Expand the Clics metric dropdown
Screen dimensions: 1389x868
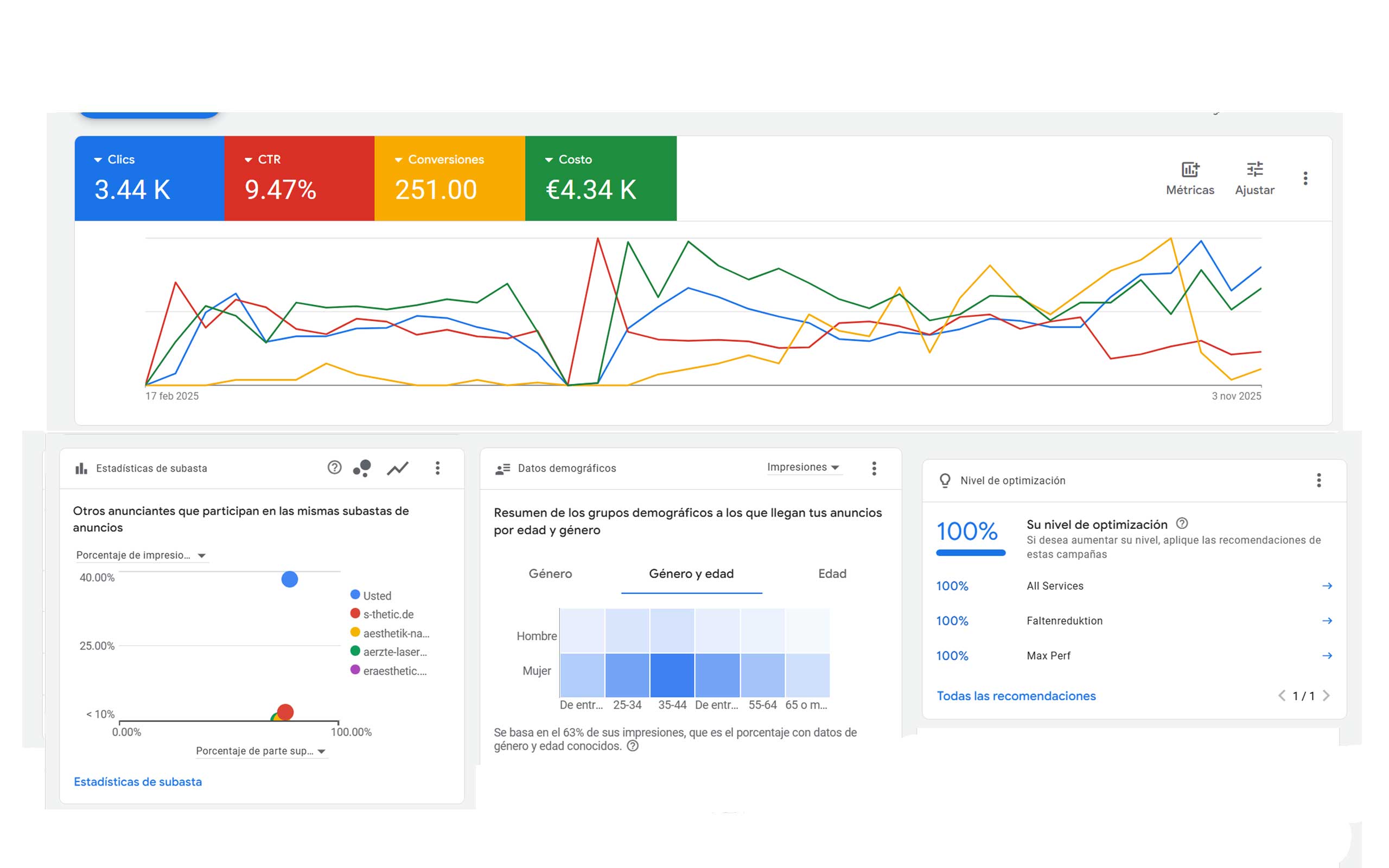point(98,160)
